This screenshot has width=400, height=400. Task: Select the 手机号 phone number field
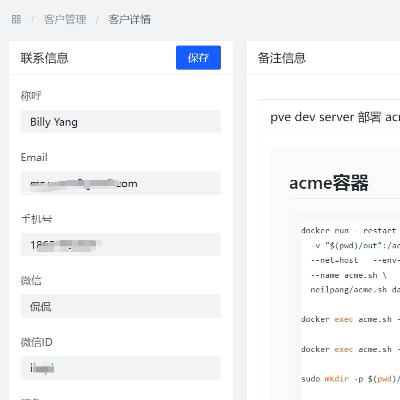tap(121, 245)
